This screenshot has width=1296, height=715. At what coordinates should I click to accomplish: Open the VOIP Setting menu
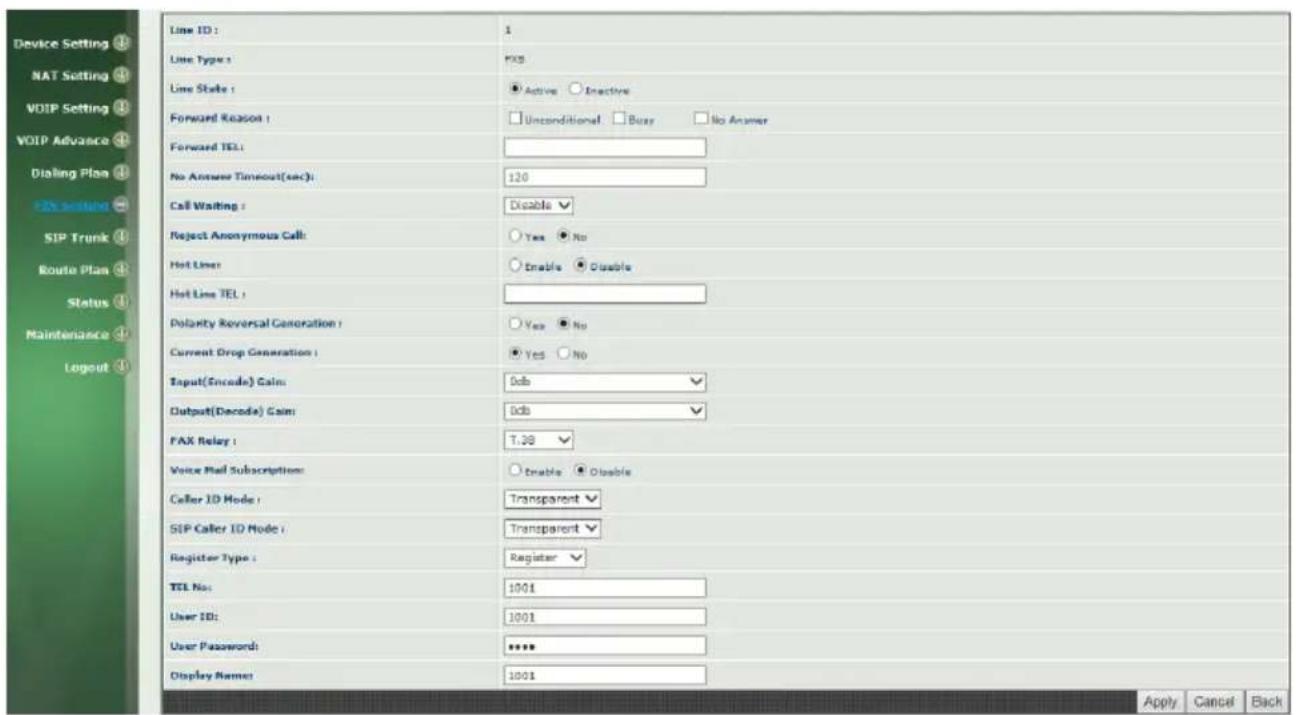68,107
